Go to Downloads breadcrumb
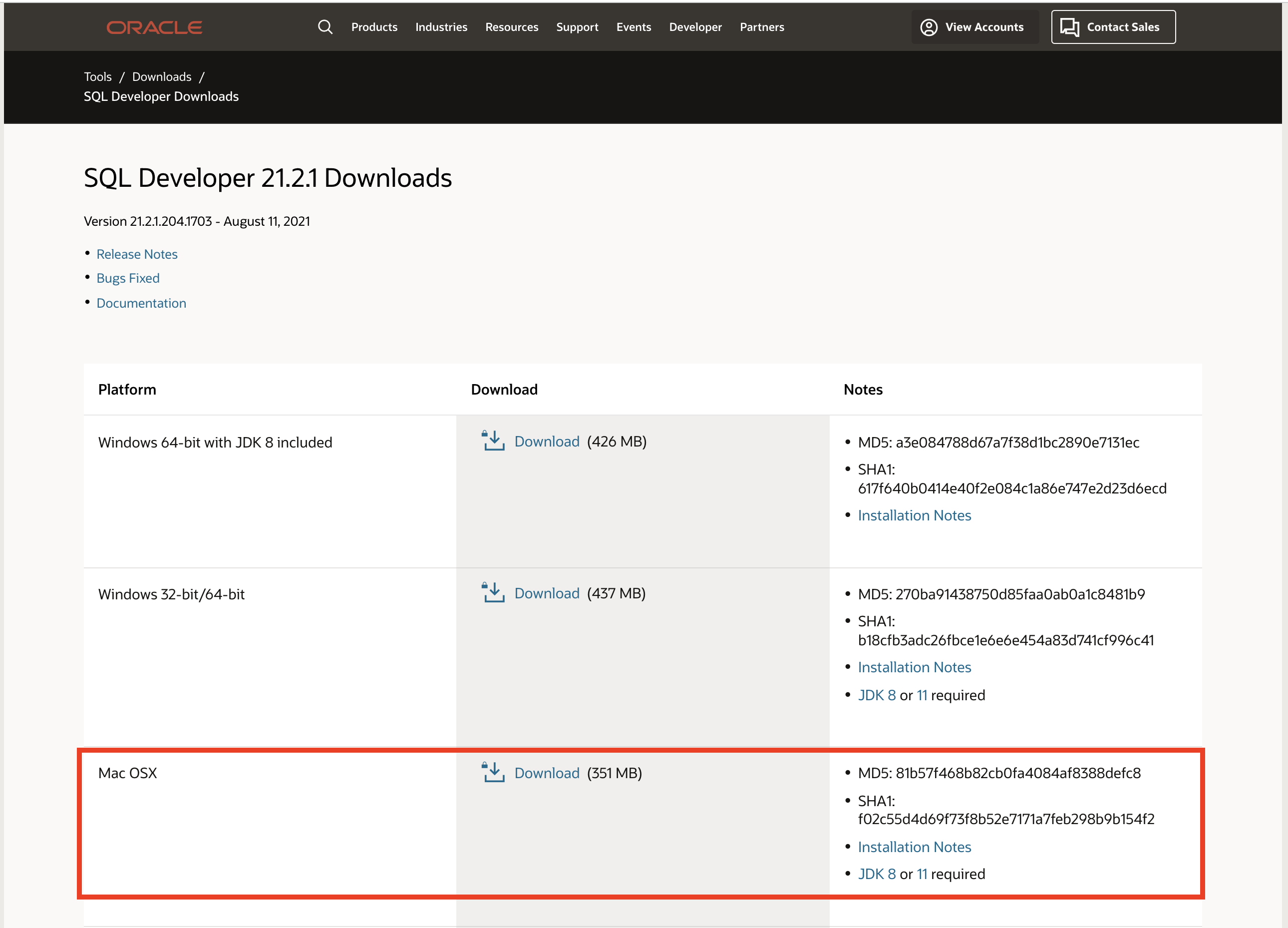The width and height of the screenshot is (1288, 928). point(162,77)
